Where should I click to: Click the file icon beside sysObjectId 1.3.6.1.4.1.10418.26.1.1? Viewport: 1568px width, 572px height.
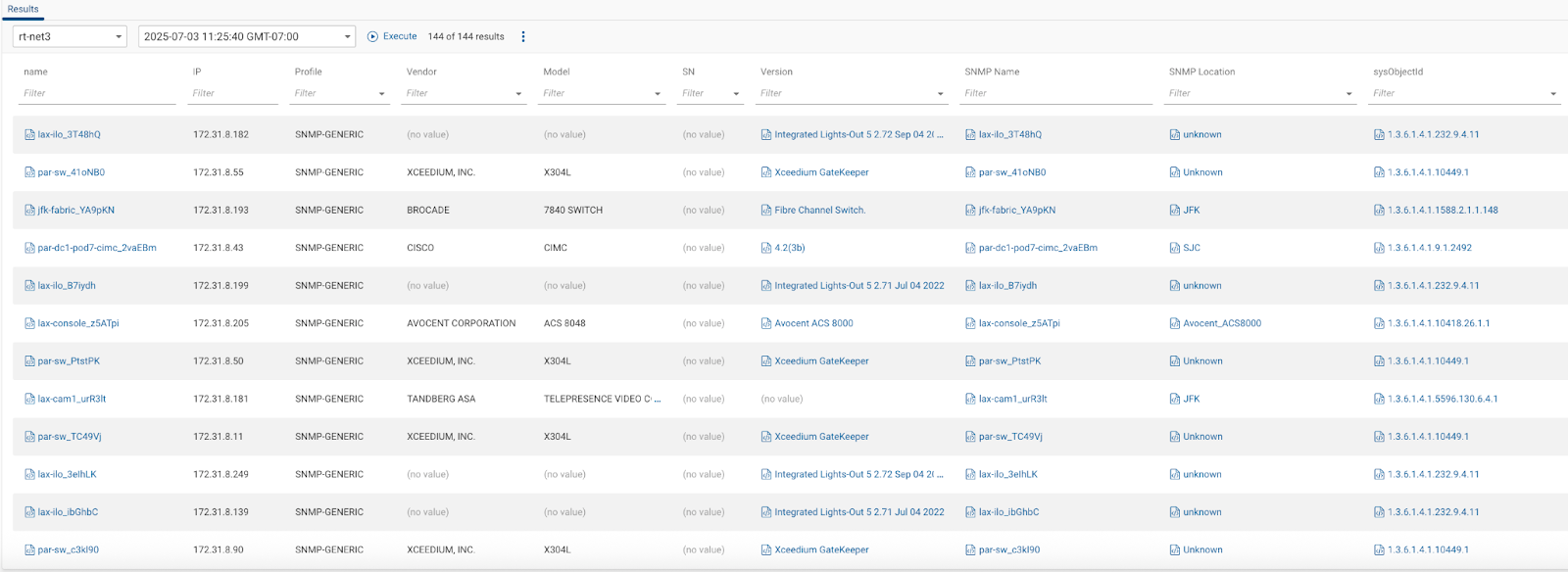click(x=1379, y=323)
